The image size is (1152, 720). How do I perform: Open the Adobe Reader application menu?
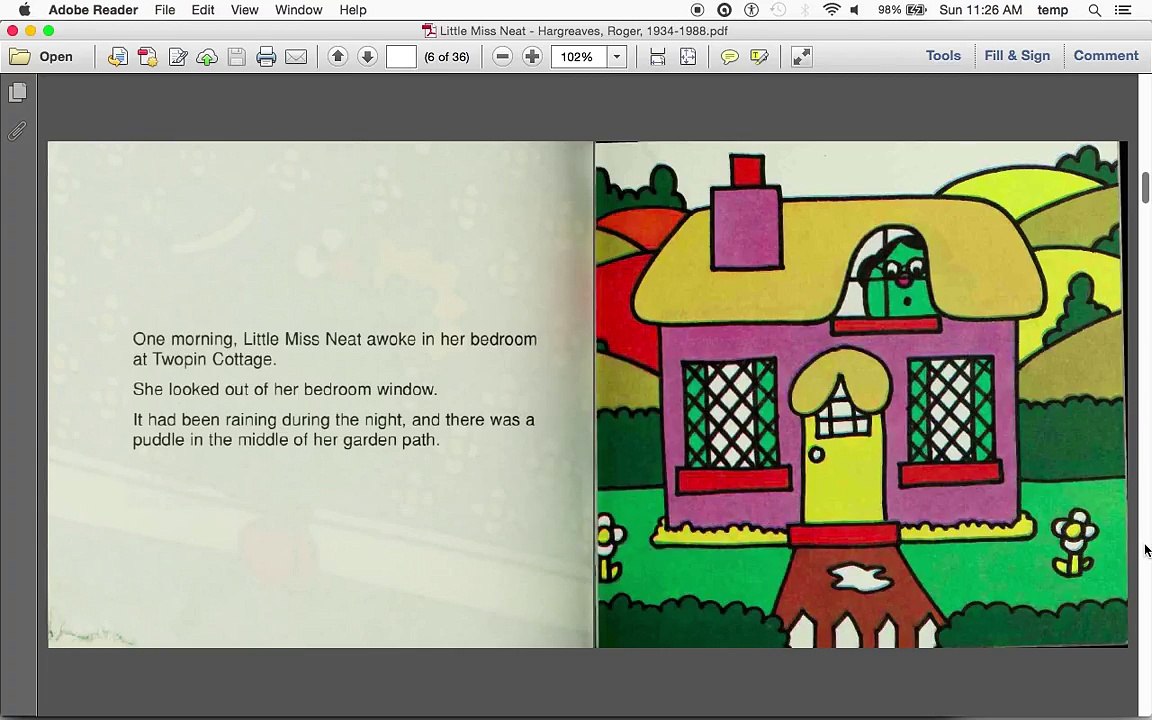point(93,10)
